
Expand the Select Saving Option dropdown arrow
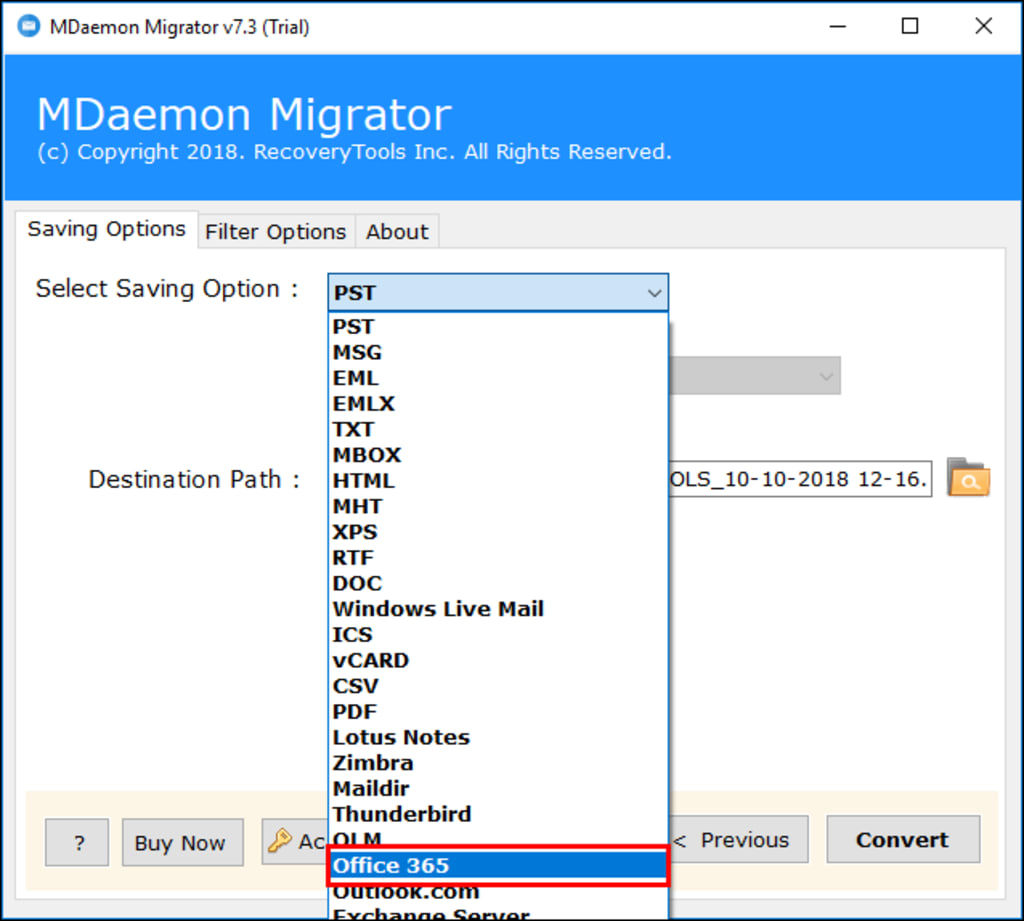654,293
